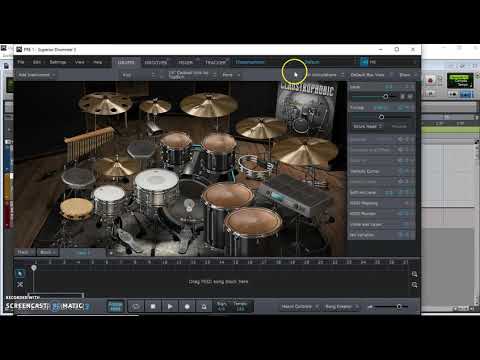Click the MIDI Monitor property row

382,214
